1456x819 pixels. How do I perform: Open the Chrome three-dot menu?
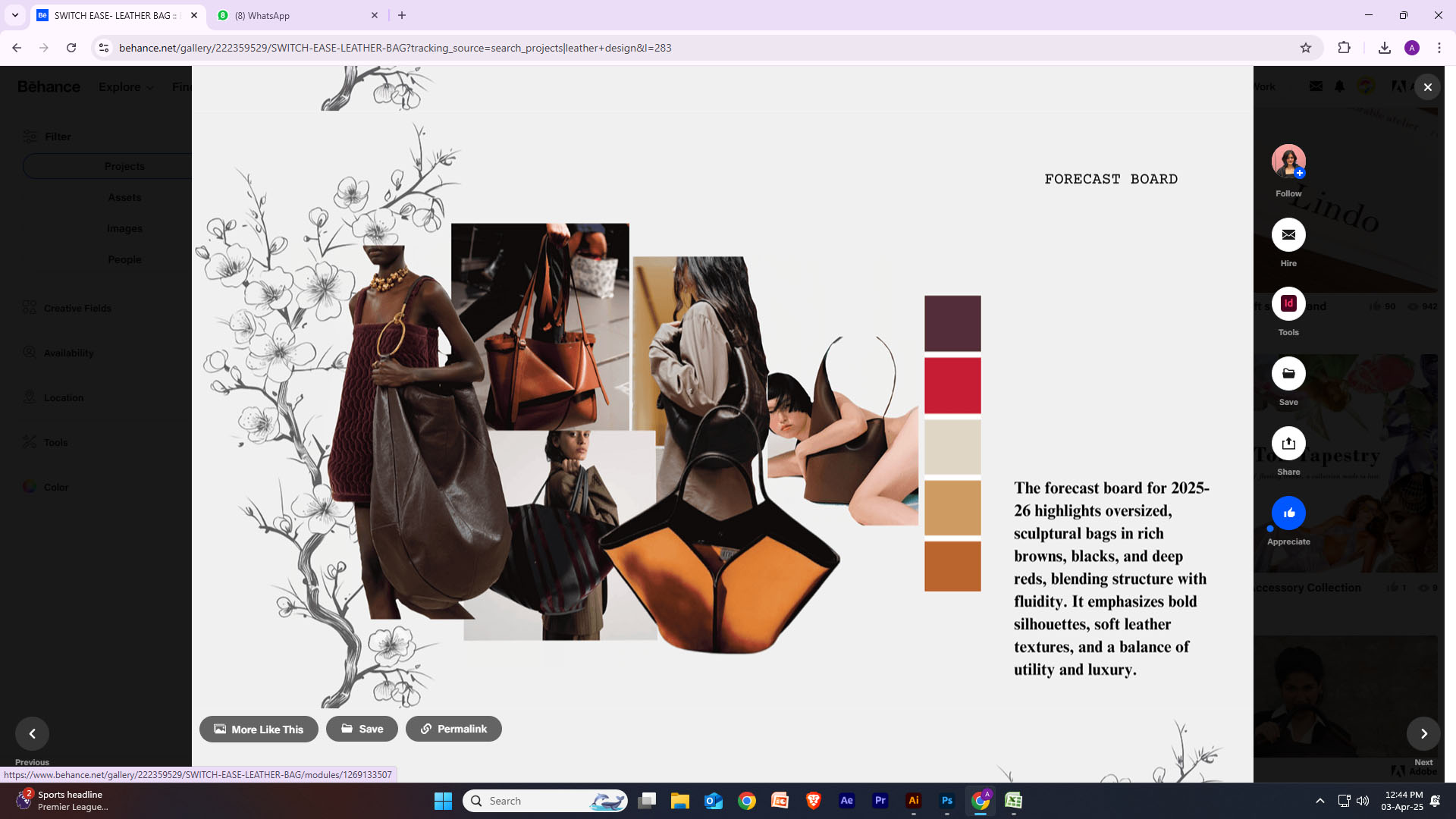(1439, 48)
